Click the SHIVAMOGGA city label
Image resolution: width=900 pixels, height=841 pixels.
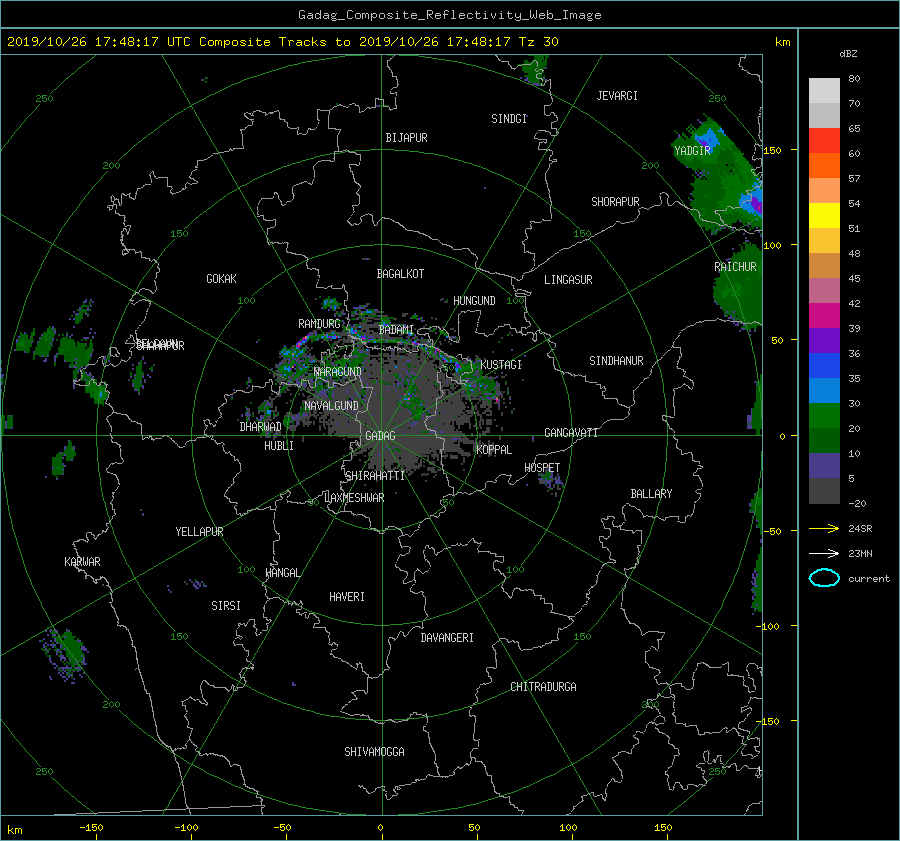(x=374, y=751)
